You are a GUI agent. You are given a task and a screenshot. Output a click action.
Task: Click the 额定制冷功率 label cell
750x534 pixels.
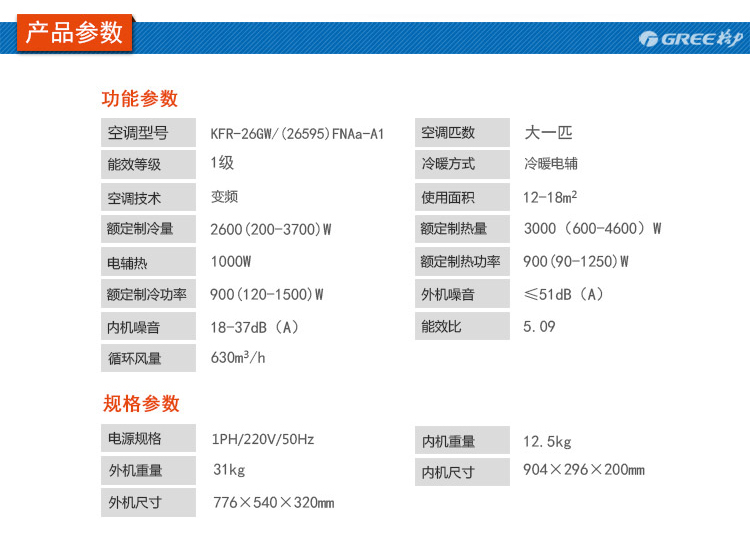[x=148, y=293]
